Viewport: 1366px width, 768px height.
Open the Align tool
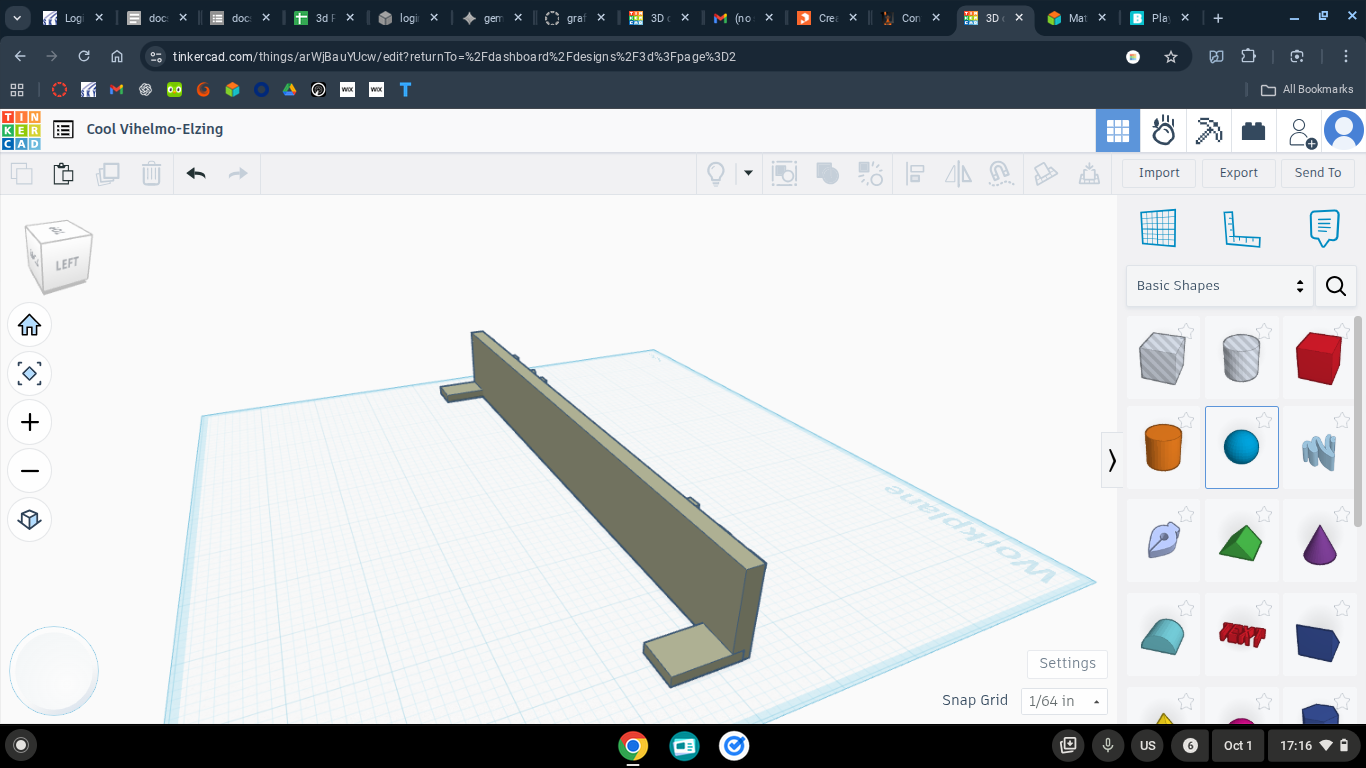914,173
